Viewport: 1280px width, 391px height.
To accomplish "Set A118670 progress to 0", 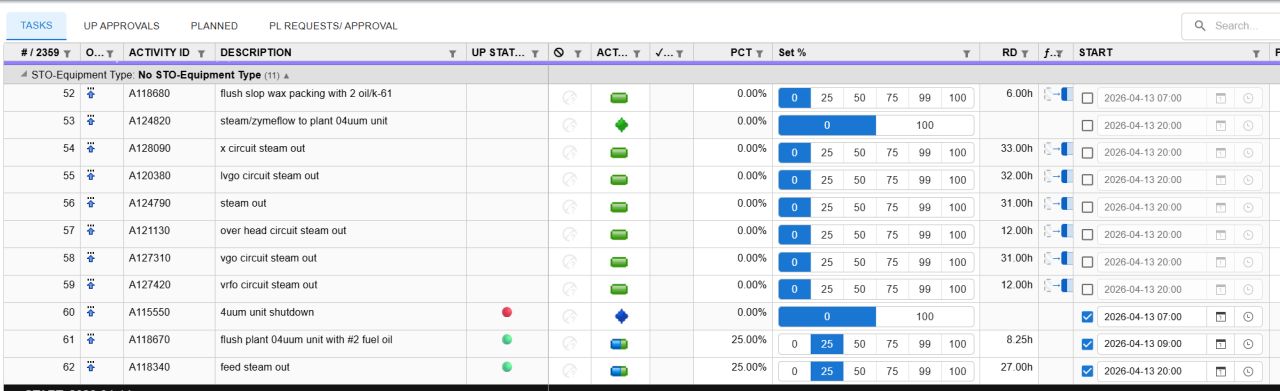I will click(794, 344).
